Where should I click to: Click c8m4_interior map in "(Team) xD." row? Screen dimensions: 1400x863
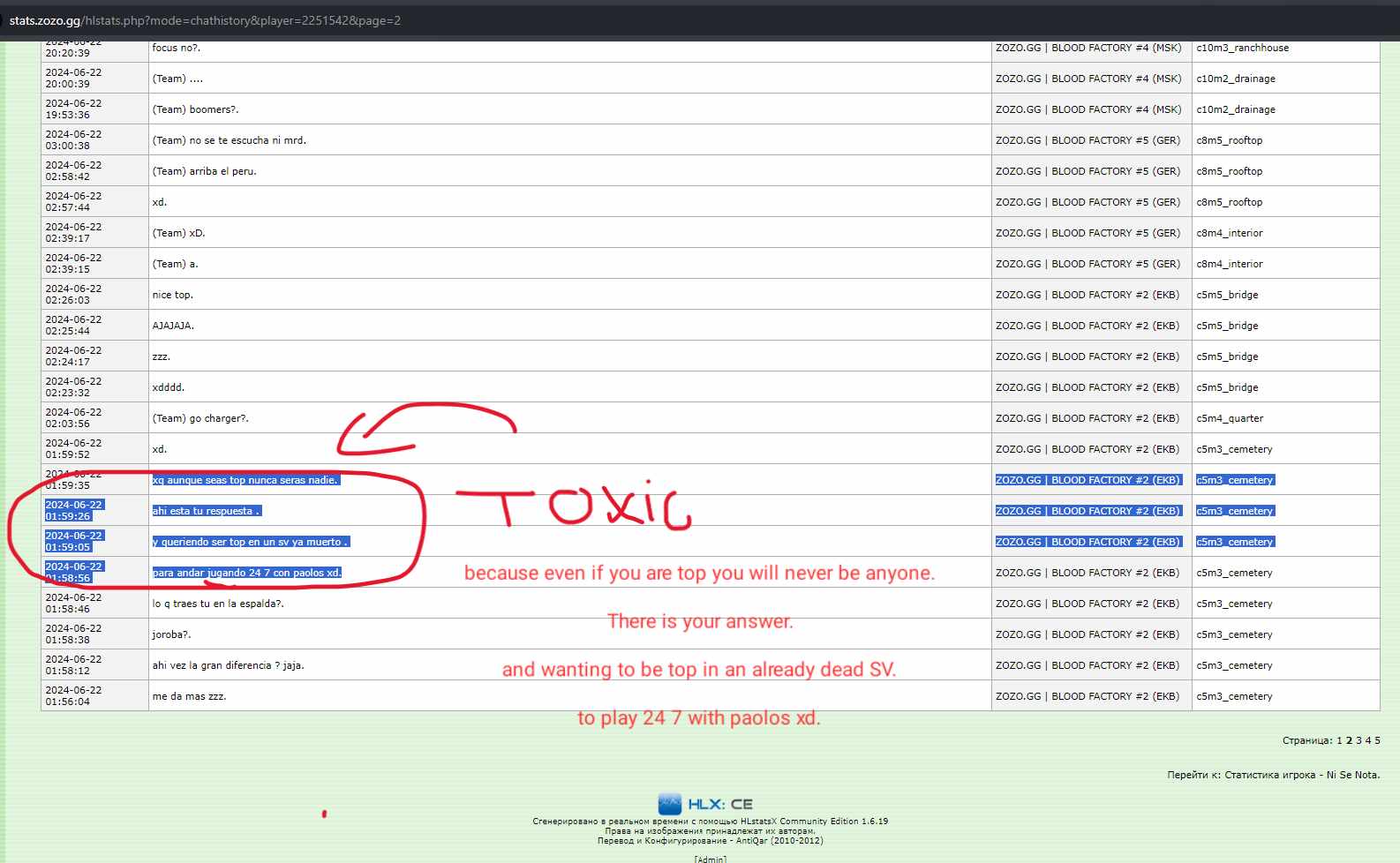[x=1229, y=233]
